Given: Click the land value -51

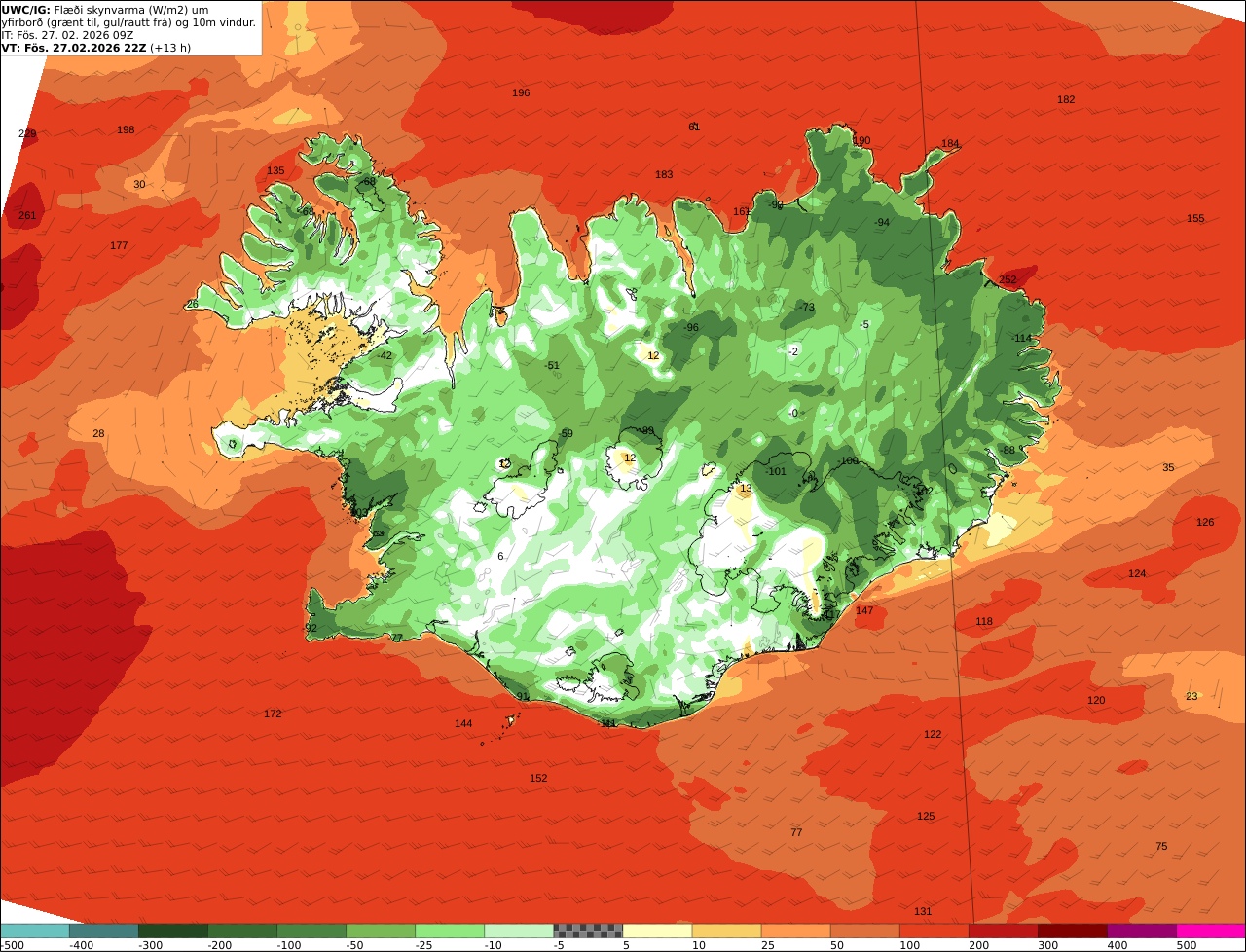Looking at the screenshot, I should (553, 365).
